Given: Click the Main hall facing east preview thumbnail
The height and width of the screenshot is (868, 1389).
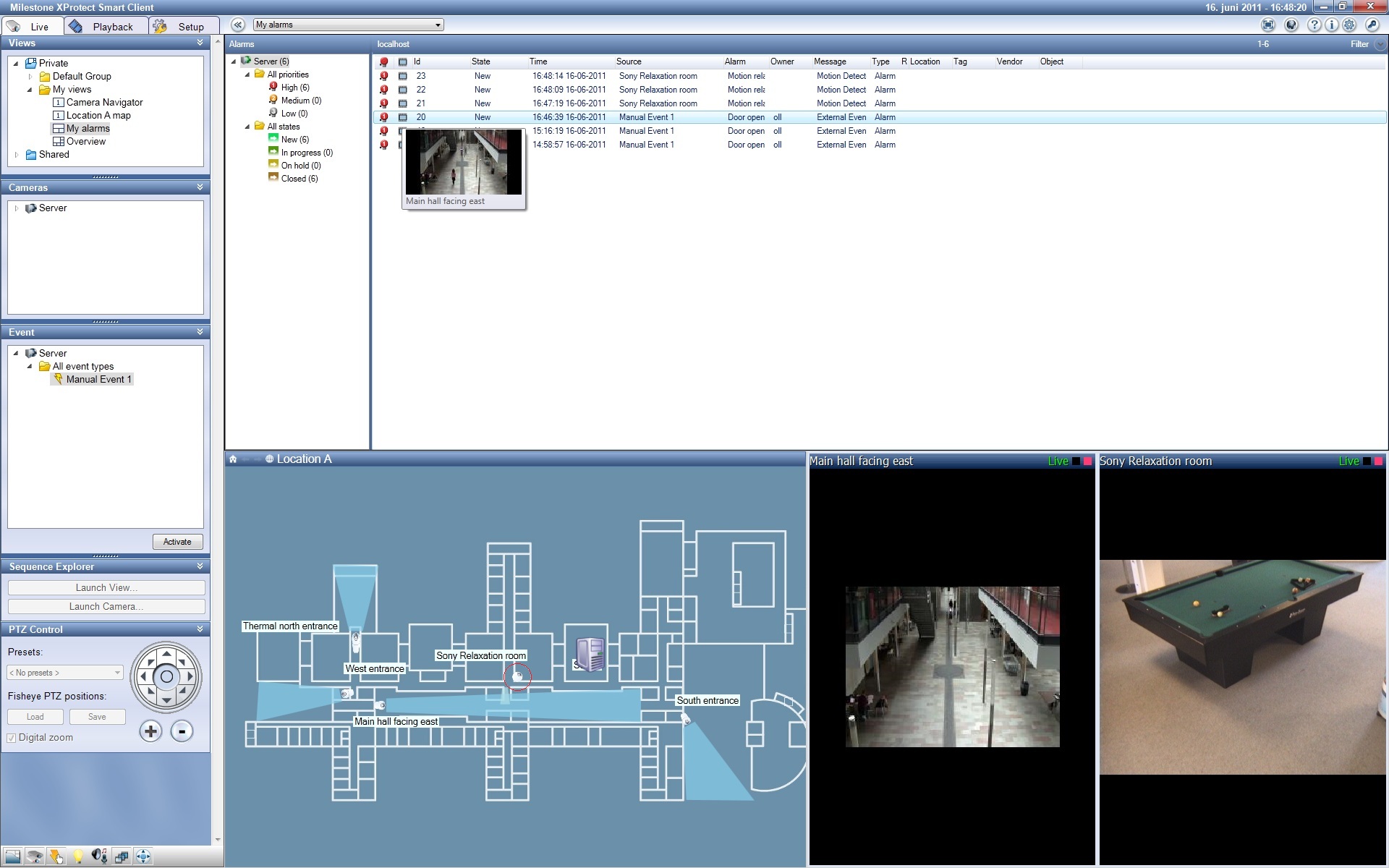Looking at the screenshot, I should (x=463, y=162).
